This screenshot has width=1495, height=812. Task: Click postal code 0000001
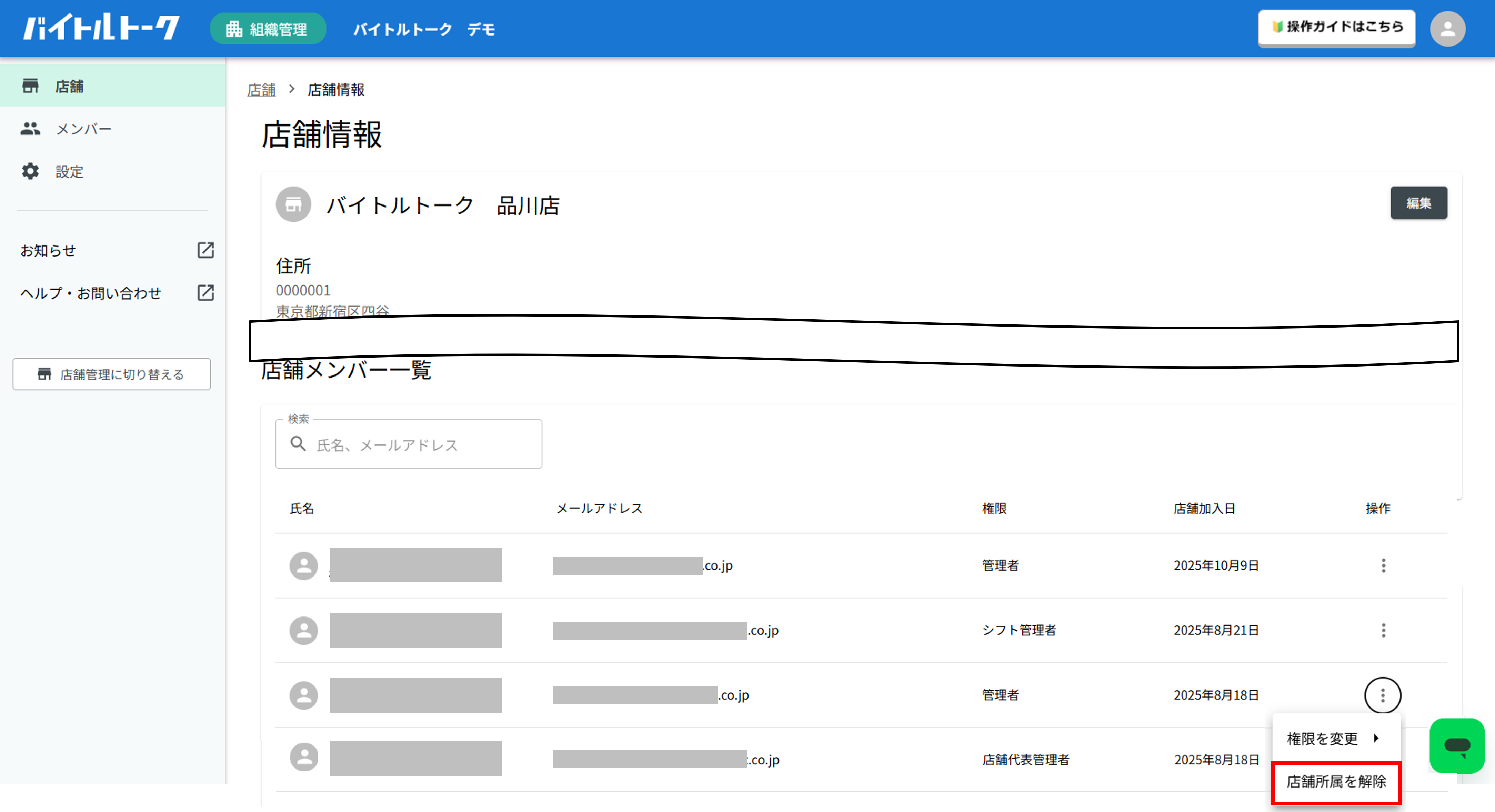click(x=303, y=290)
